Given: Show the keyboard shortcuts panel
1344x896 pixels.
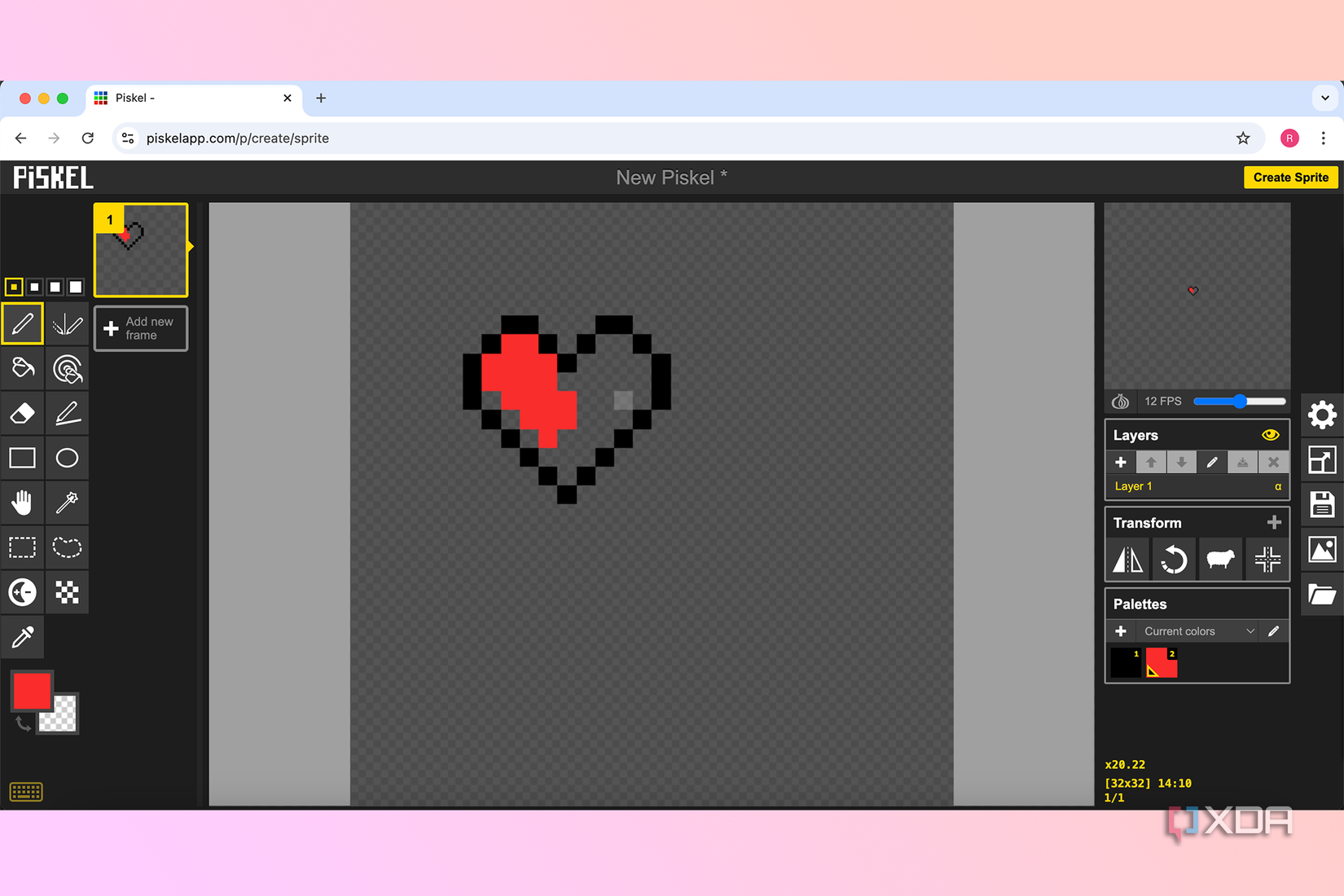Looking at the screenshot, I should 25,791.
